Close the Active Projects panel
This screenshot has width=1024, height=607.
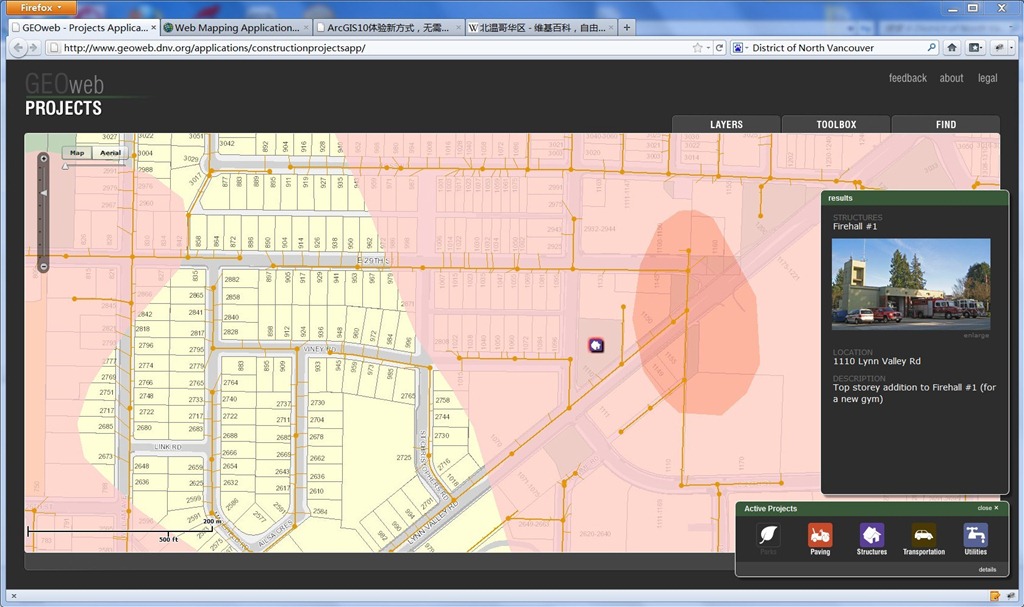tap(988, 508)
